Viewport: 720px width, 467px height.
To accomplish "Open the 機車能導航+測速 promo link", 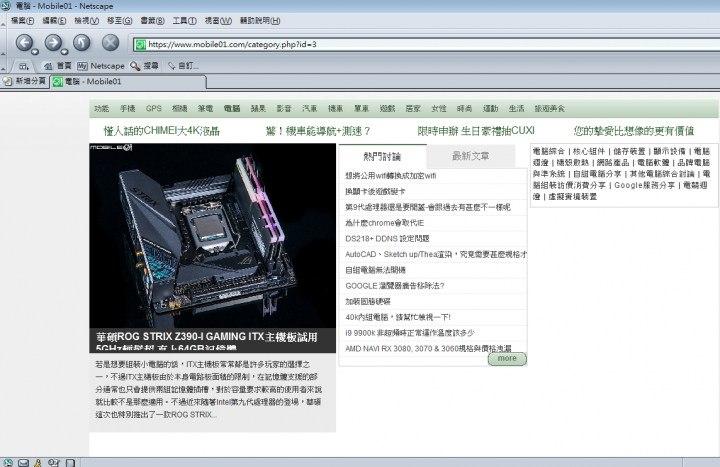I will point(318,131).
